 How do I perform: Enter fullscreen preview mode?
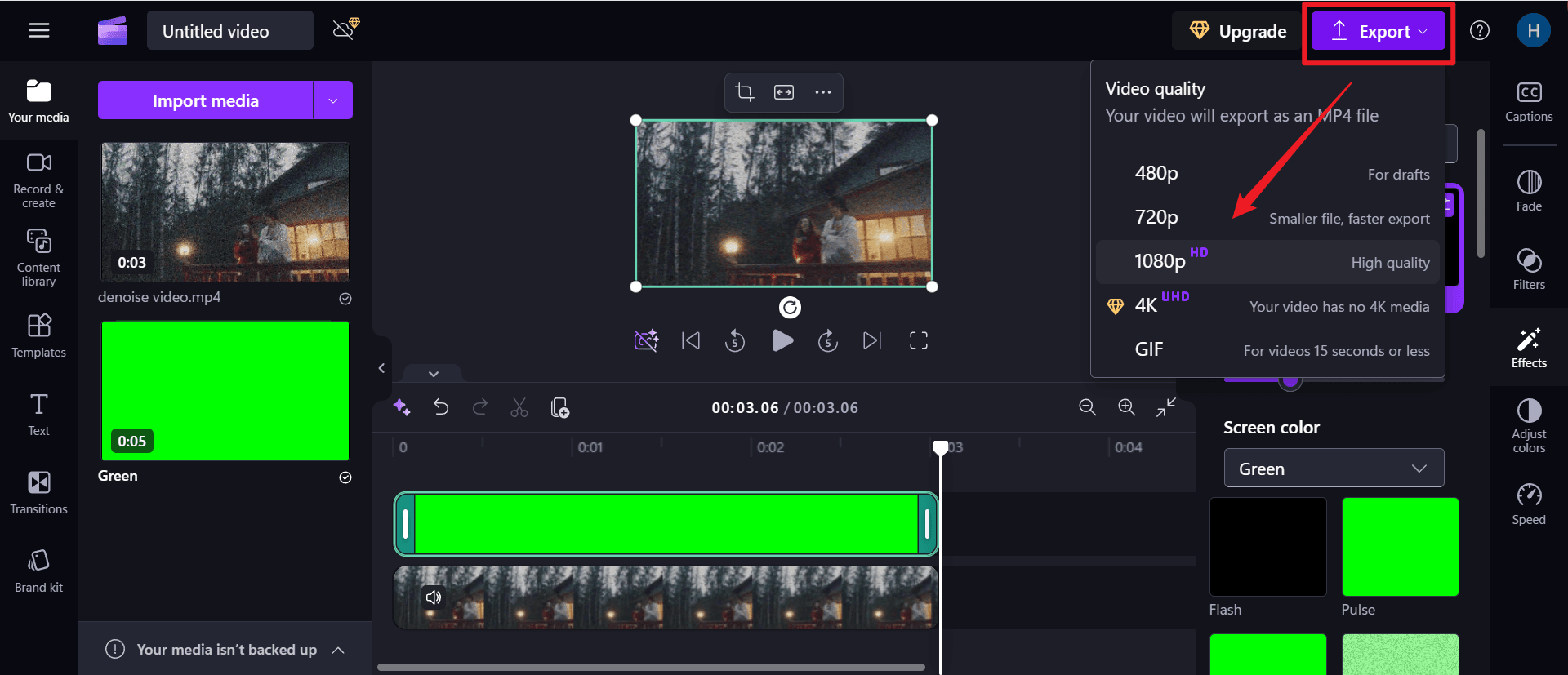point(919,340)
